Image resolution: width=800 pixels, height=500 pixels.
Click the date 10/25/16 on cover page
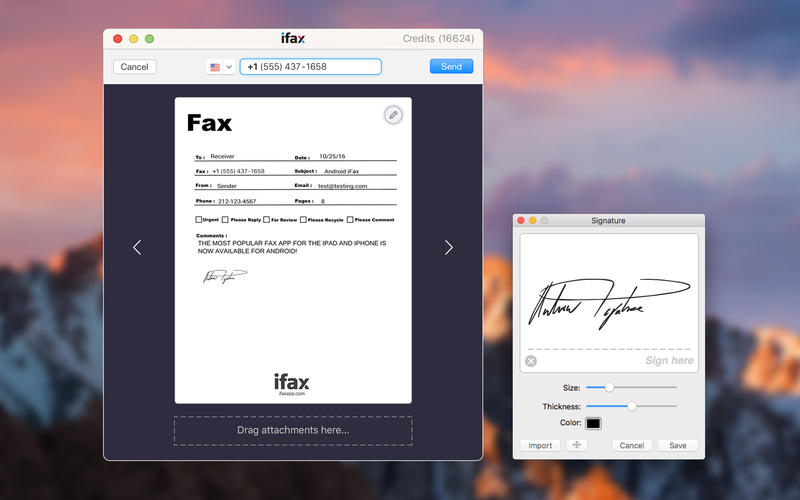coord(332,157)
